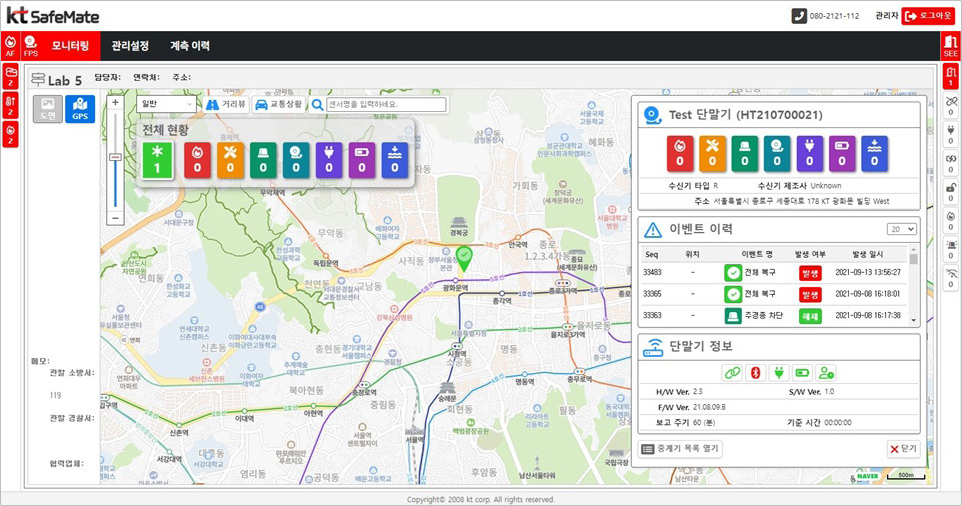Toggle 교통상황 traffic overlay

click(x=278, y=104)
